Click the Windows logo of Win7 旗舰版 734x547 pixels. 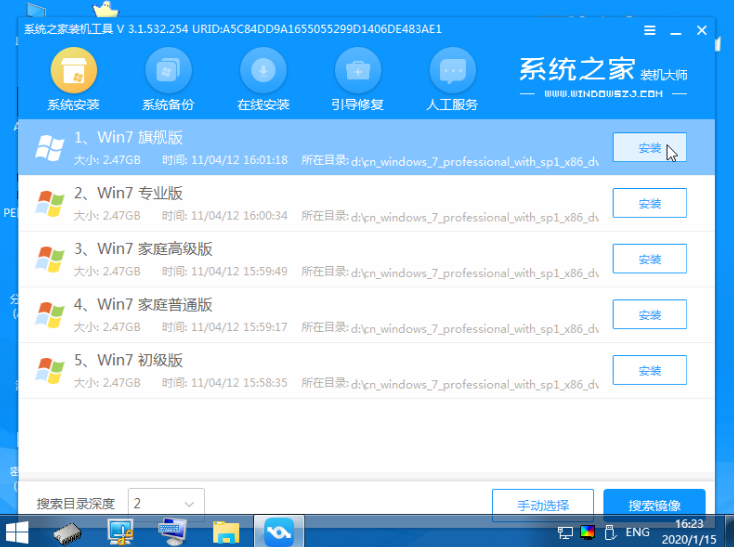pyautogui.click(x=50, y=148)
